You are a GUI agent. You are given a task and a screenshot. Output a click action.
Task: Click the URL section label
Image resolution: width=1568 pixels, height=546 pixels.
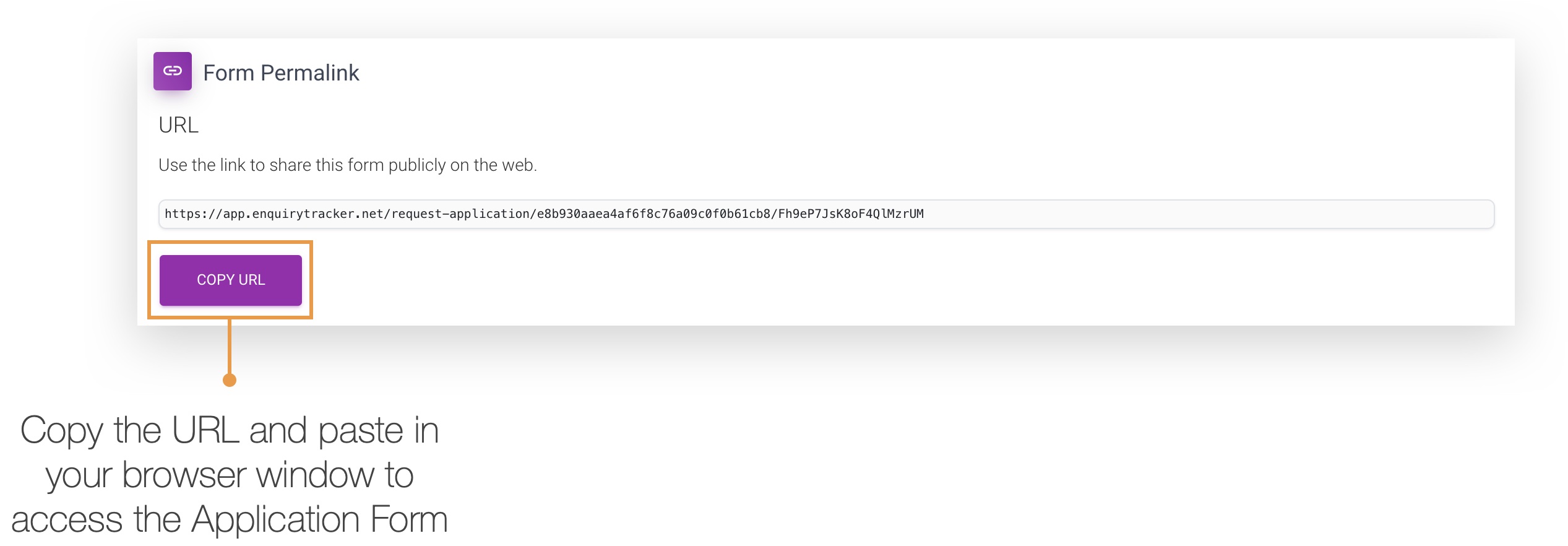tap(178, 124)
